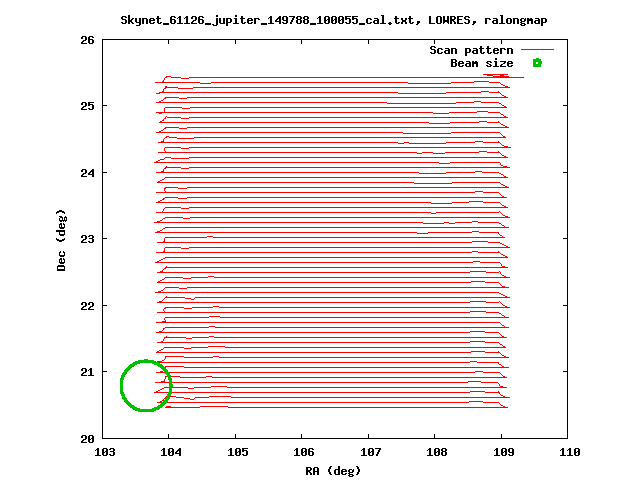Click the 108 tick label on RA axis
Image resolution: width=640 pixels, height=480 pixels.
pos(437,453)
